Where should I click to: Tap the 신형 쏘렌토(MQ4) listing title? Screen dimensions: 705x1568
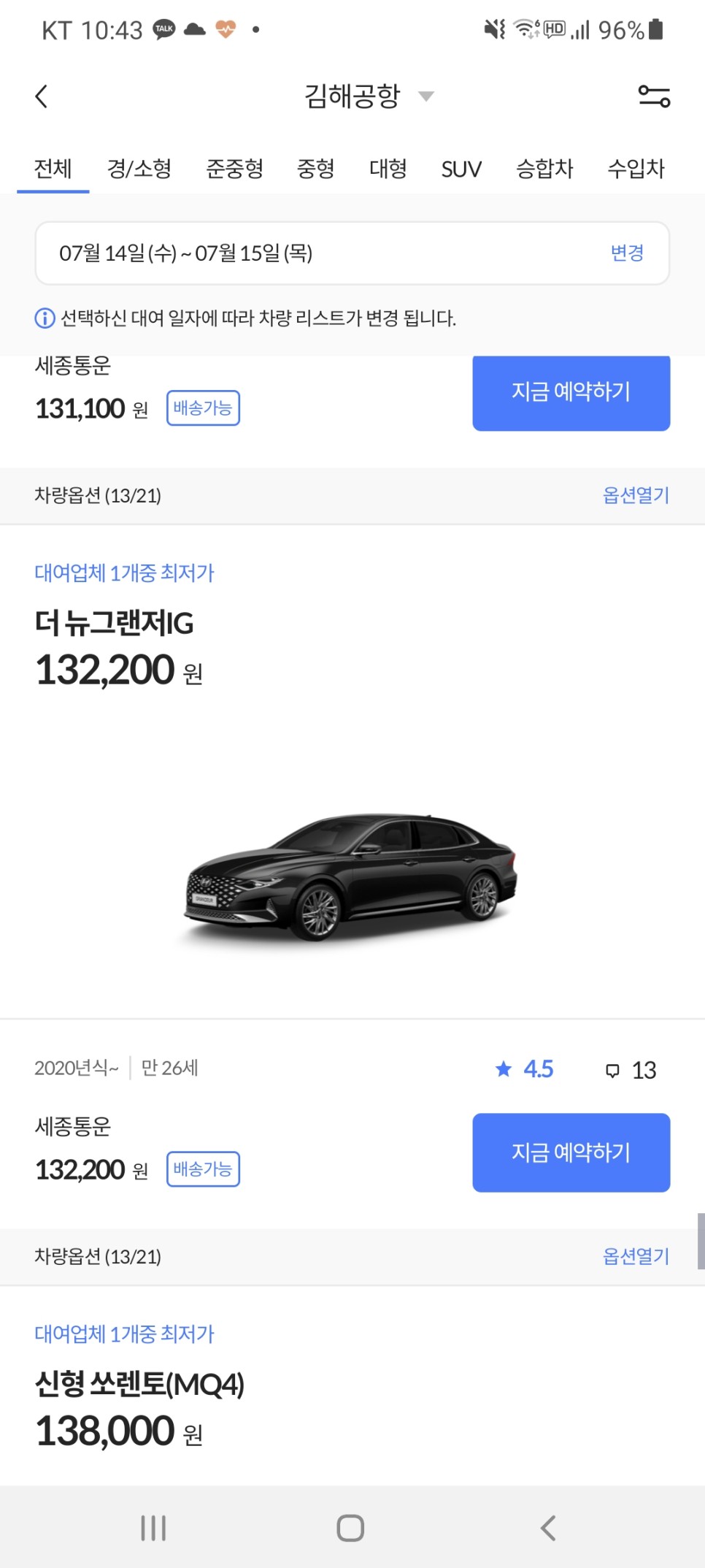click(x=139, y=1384)
